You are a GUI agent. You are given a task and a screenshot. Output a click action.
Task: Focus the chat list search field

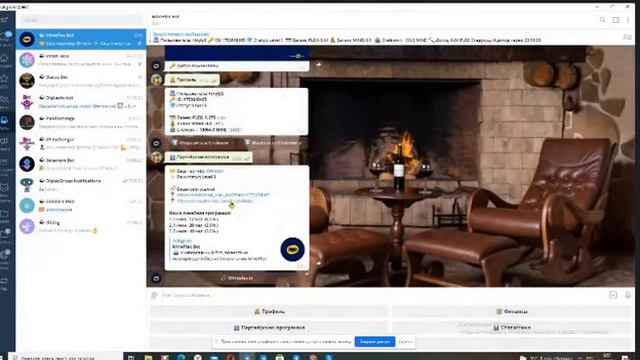pos(82,20)
